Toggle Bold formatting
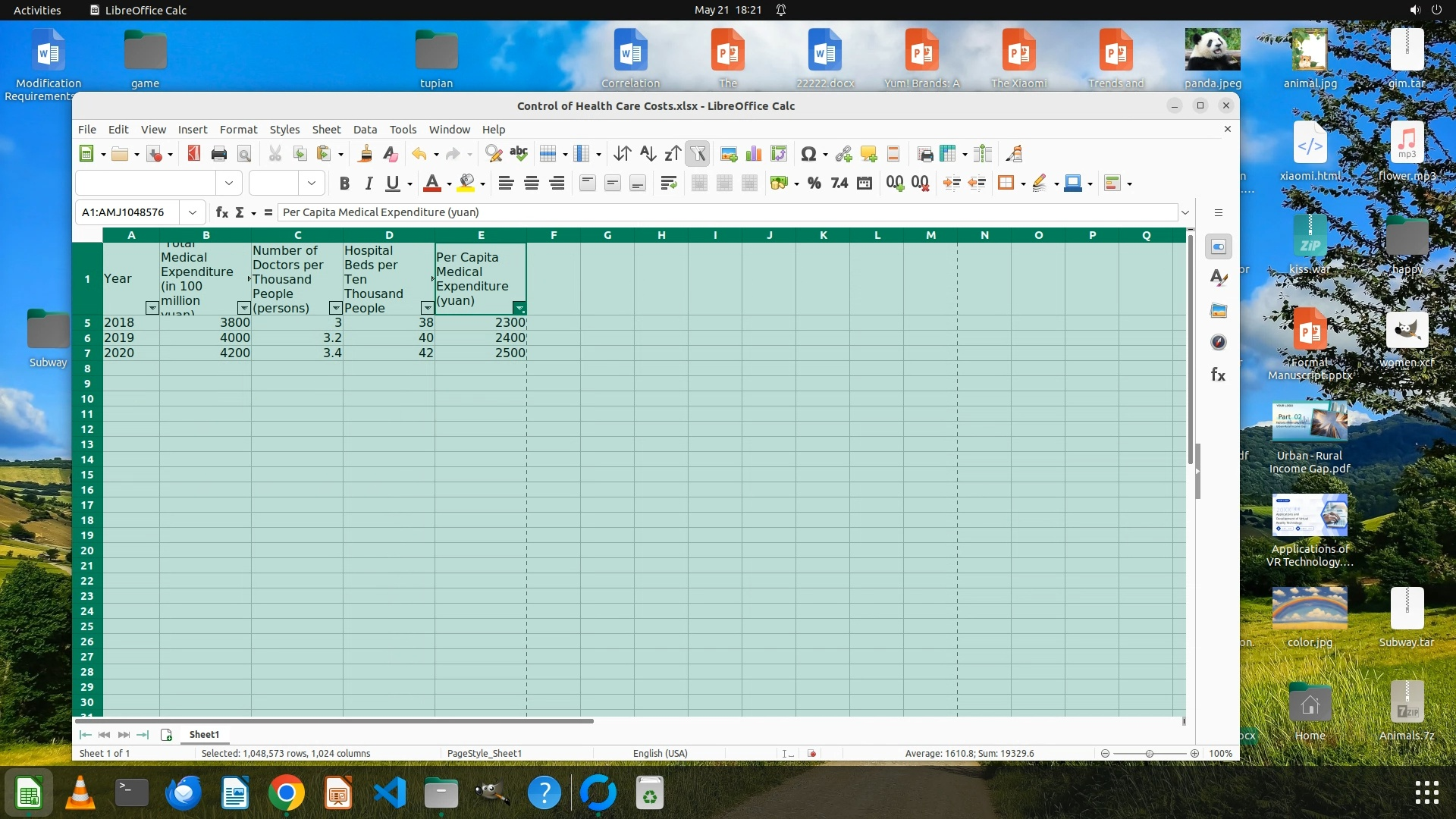 pos(344,183)
